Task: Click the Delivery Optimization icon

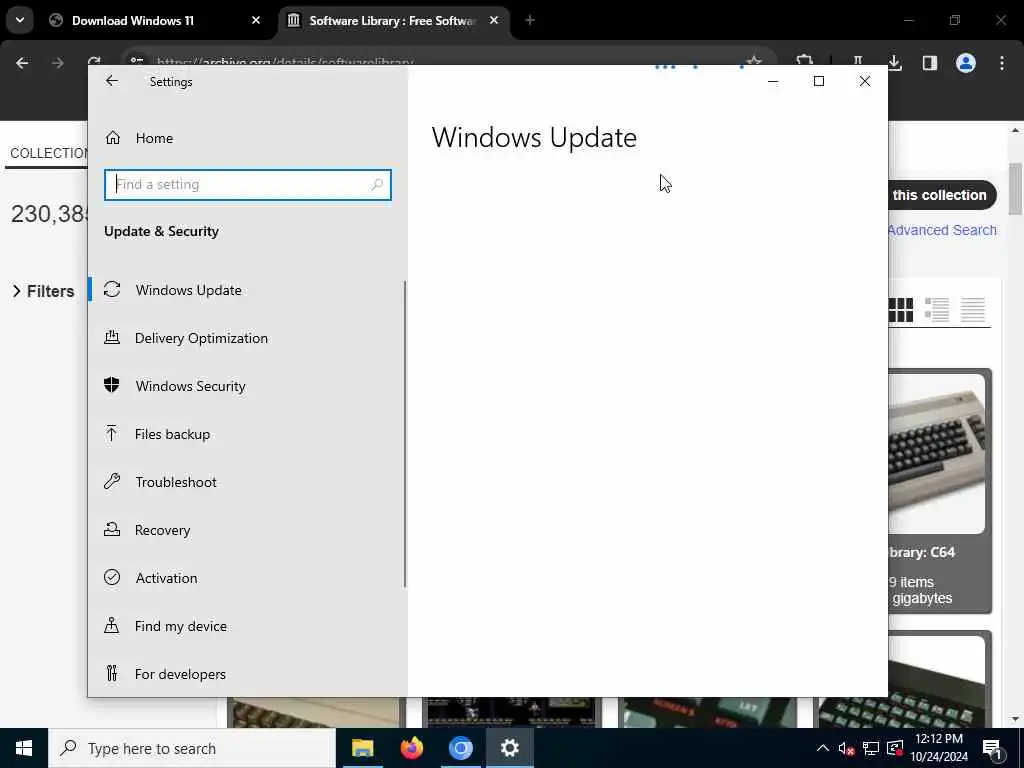Action: point(112,337)
